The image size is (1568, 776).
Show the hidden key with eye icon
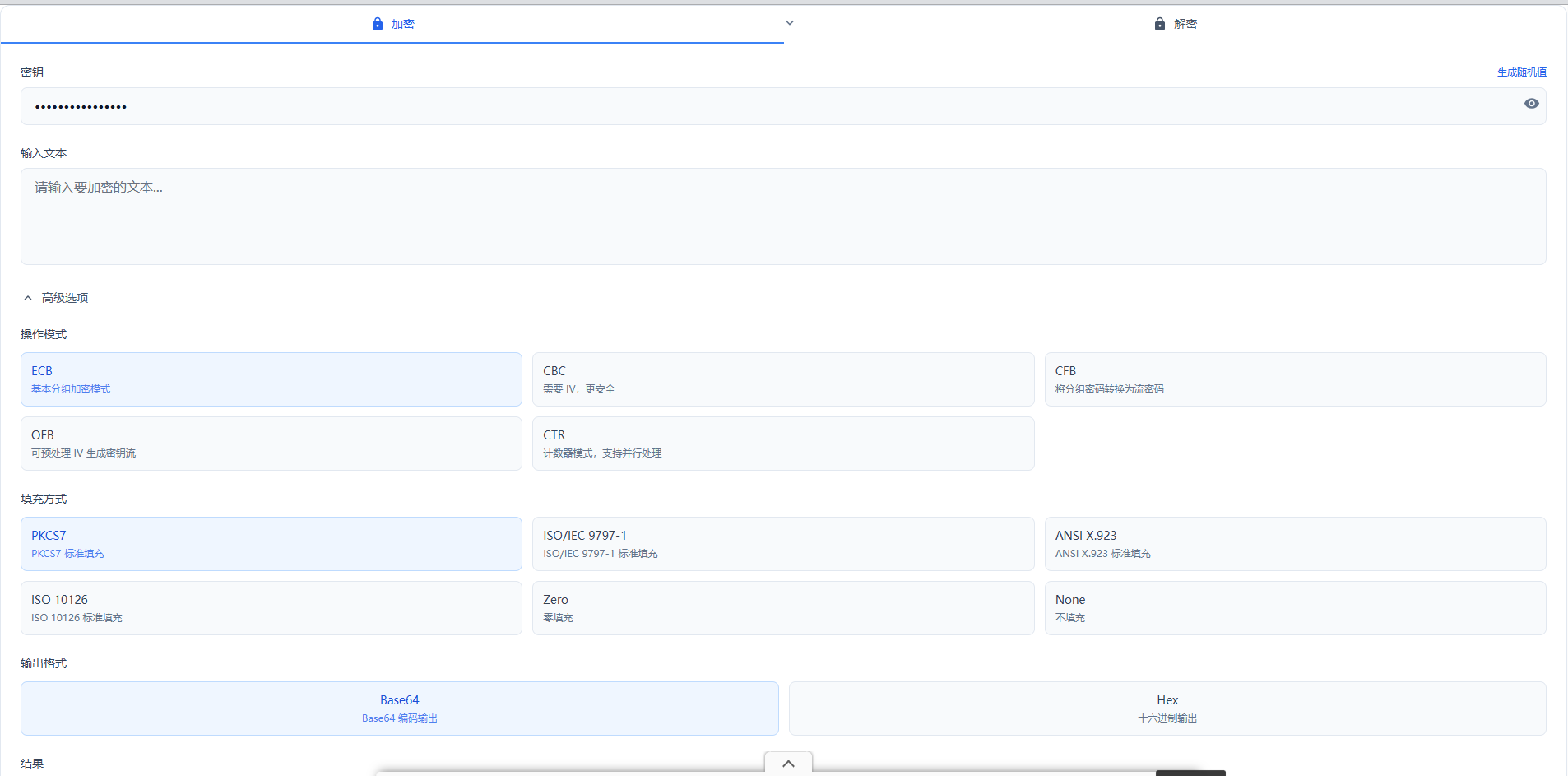click(1531, 104)
